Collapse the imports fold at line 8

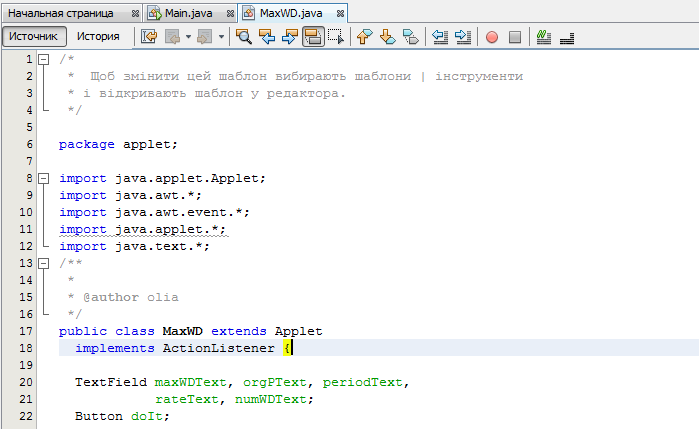[43, 178]
